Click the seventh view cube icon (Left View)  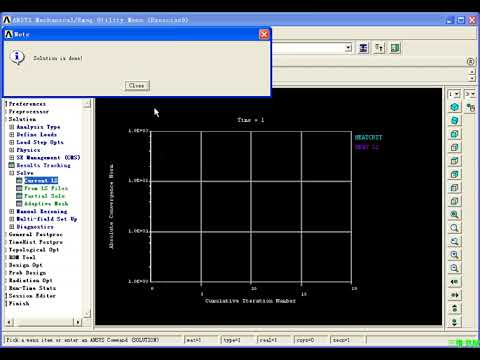pyautogui.click(x=454, y=188)
